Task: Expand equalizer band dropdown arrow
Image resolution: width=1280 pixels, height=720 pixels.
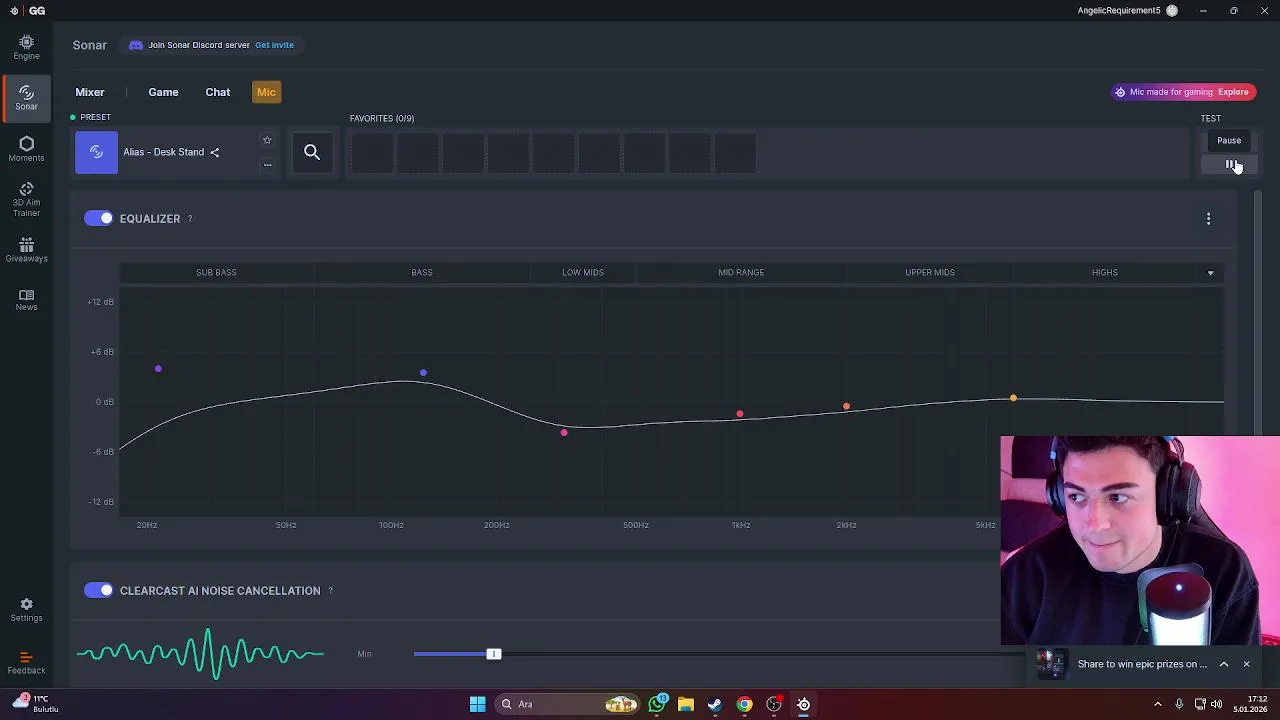Action: (x=1210, y=273)
